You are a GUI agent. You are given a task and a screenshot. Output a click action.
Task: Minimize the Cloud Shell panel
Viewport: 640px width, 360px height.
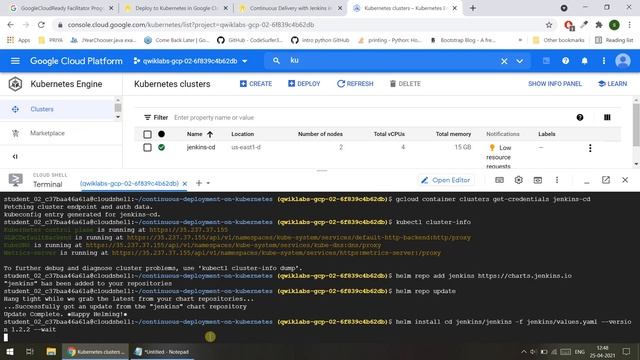587,182
